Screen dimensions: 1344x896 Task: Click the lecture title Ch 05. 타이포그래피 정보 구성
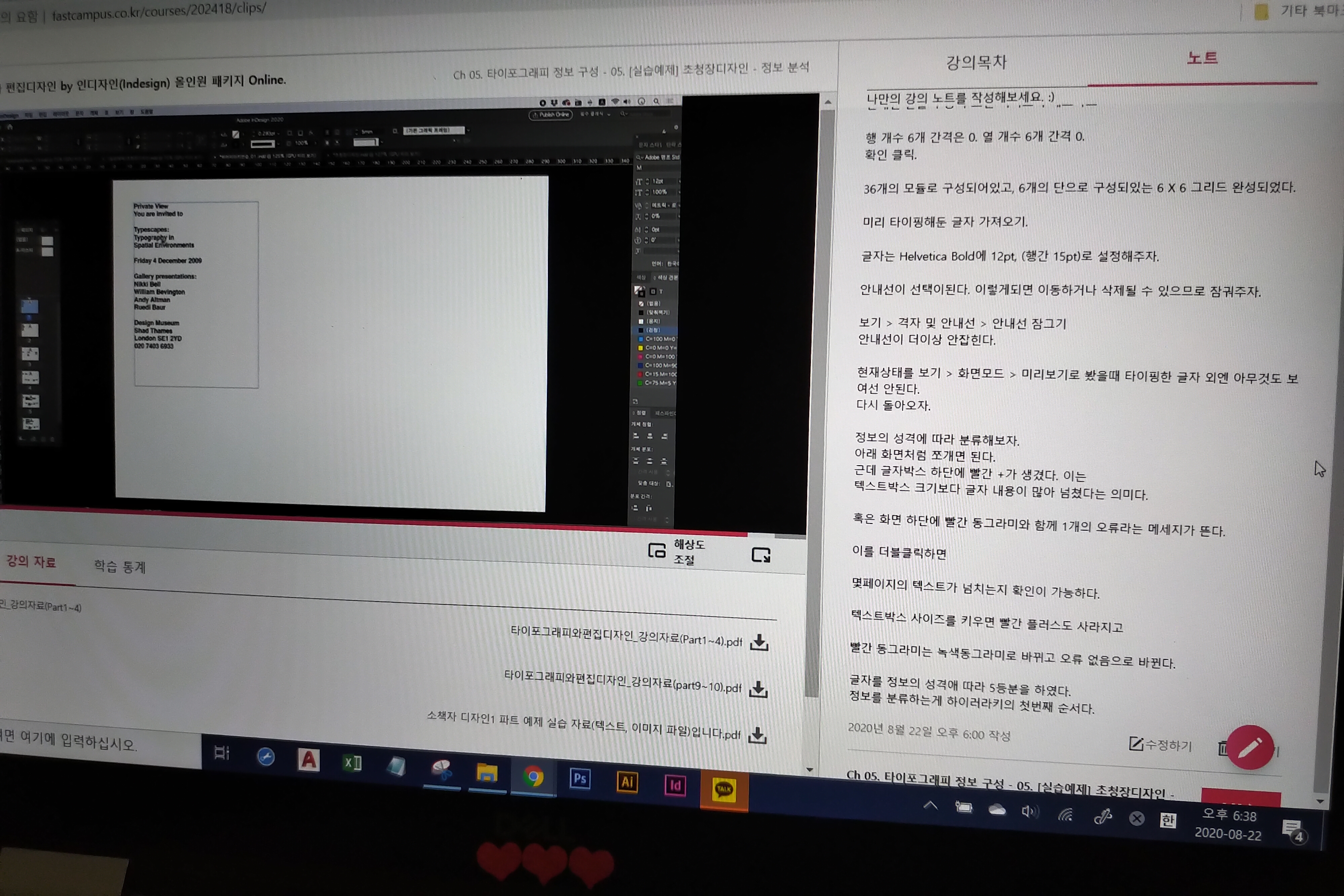(x=631, y=71)
